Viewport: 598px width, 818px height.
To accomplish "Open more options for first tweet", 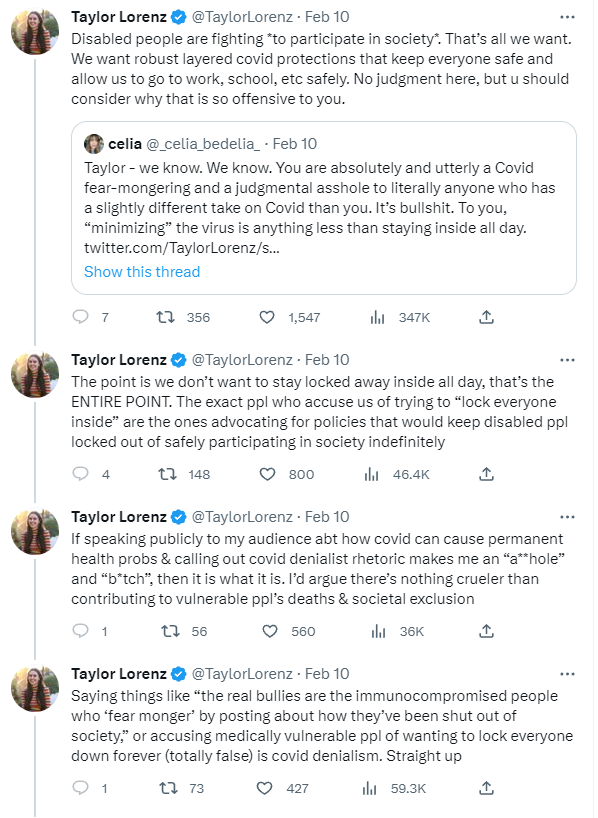I will [x=567, y=17].
